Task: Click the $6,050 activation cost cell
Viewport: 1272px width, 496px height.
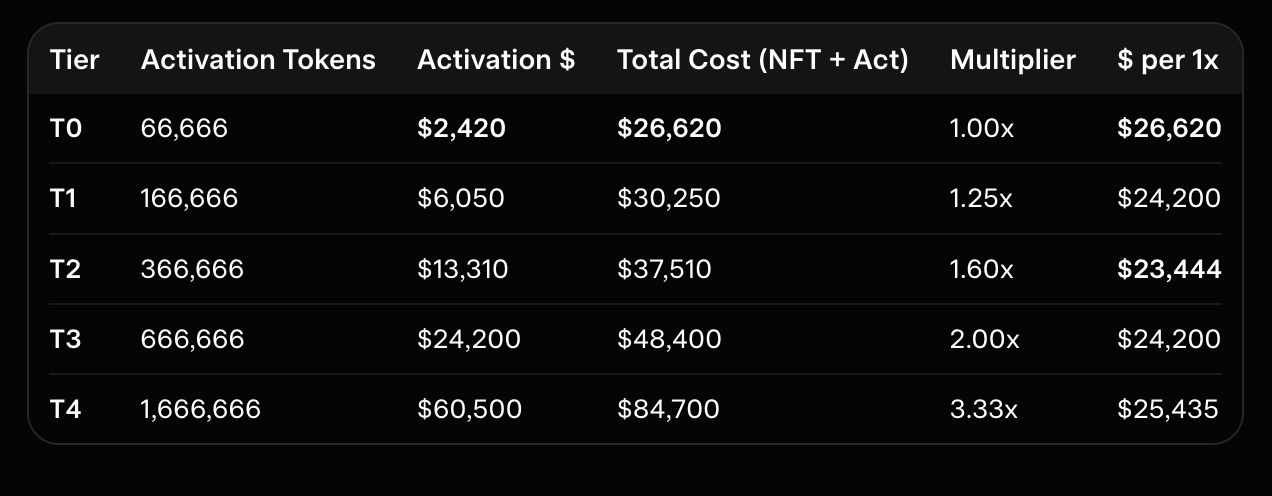Action: (461, 198)
